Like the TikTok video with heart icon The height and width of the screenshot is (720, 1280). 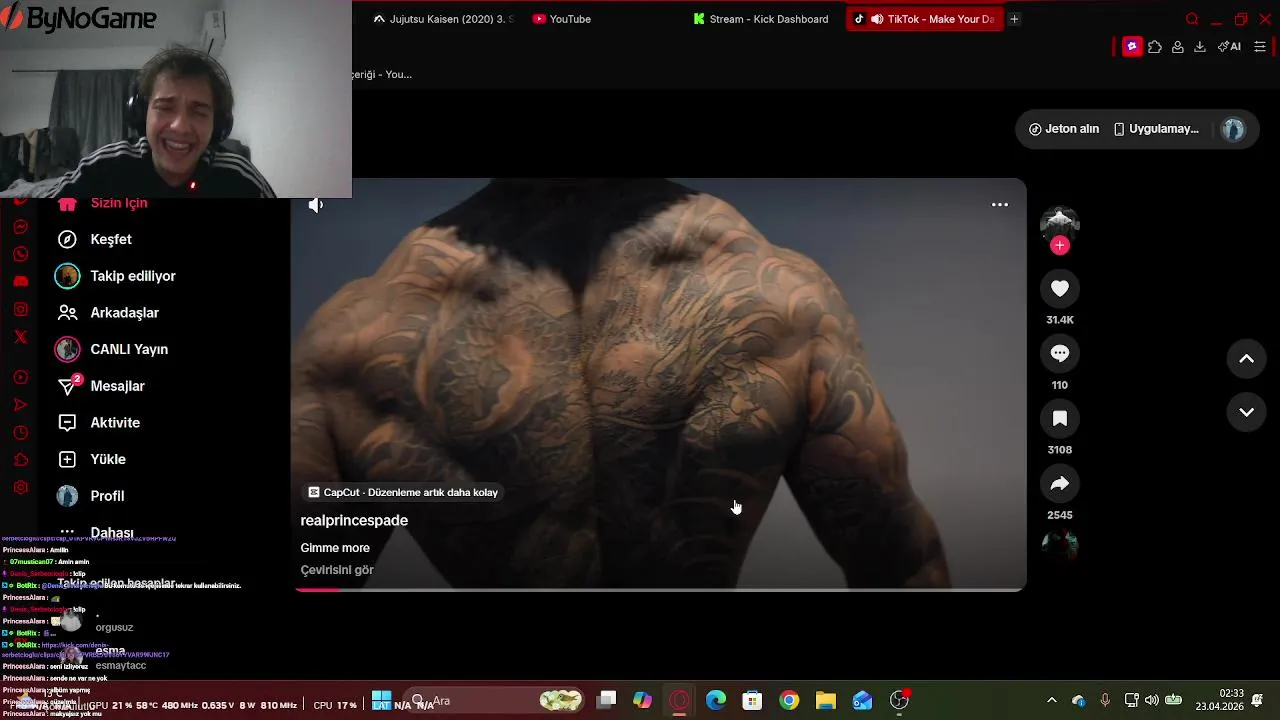tap(1060, 288)
